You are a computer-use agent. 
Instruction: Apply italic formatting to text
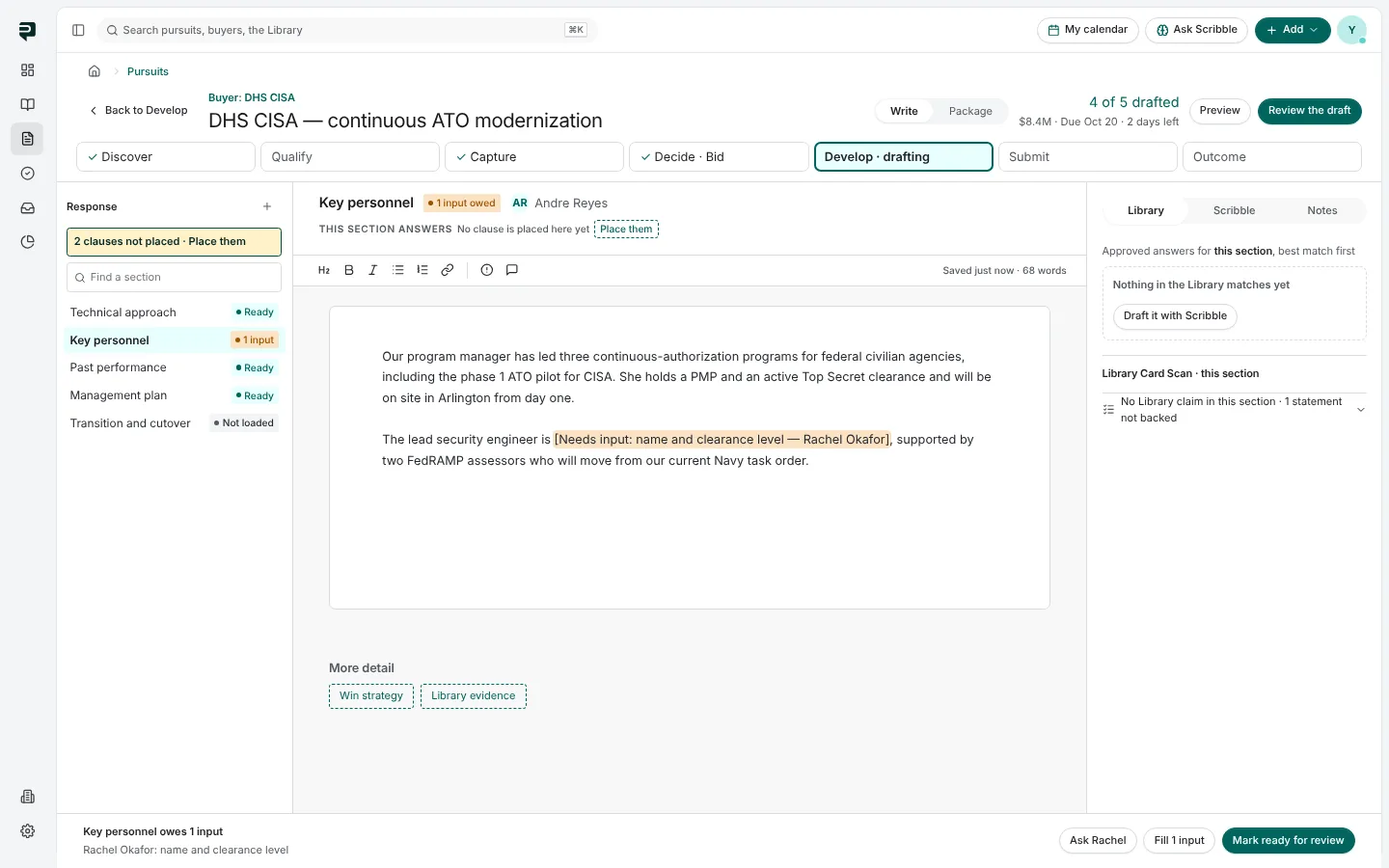tap(372, 270)
